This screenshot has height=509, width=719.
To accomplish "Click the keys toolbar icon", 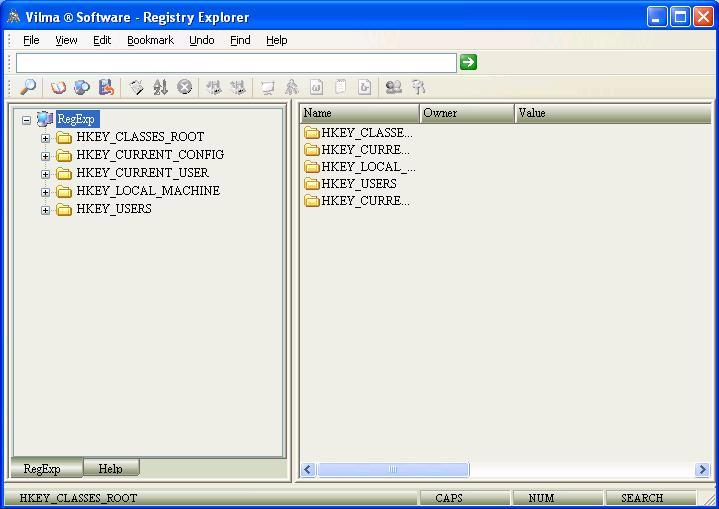I will [x=418, y=87].
